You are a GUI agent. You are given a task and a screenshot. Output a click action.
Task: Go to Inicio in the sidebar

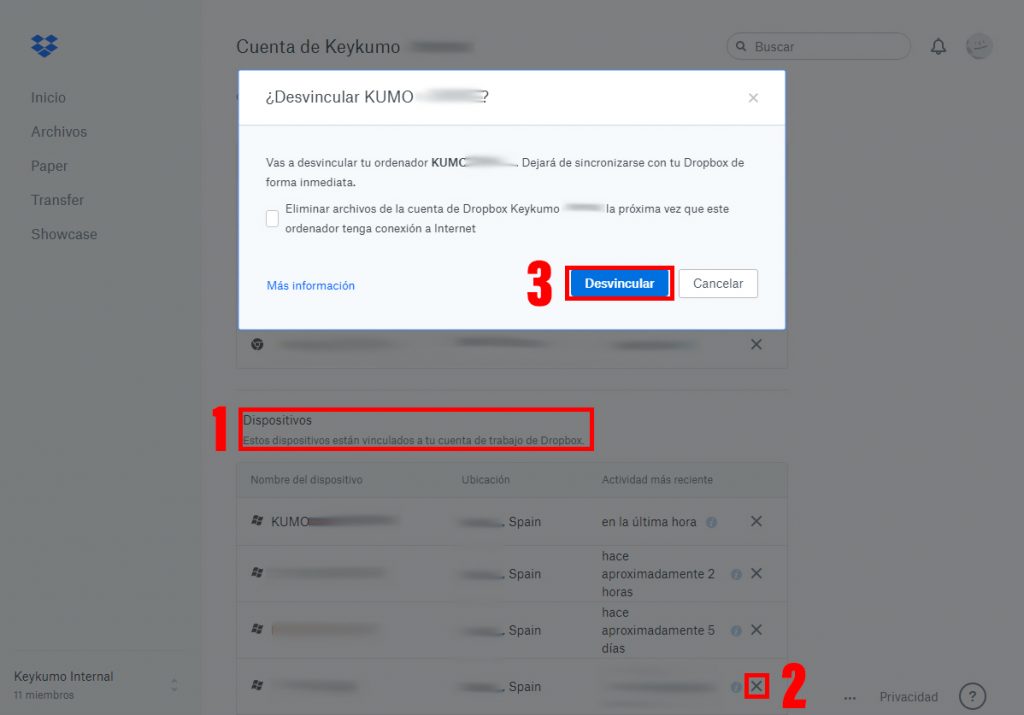(48, 98)
